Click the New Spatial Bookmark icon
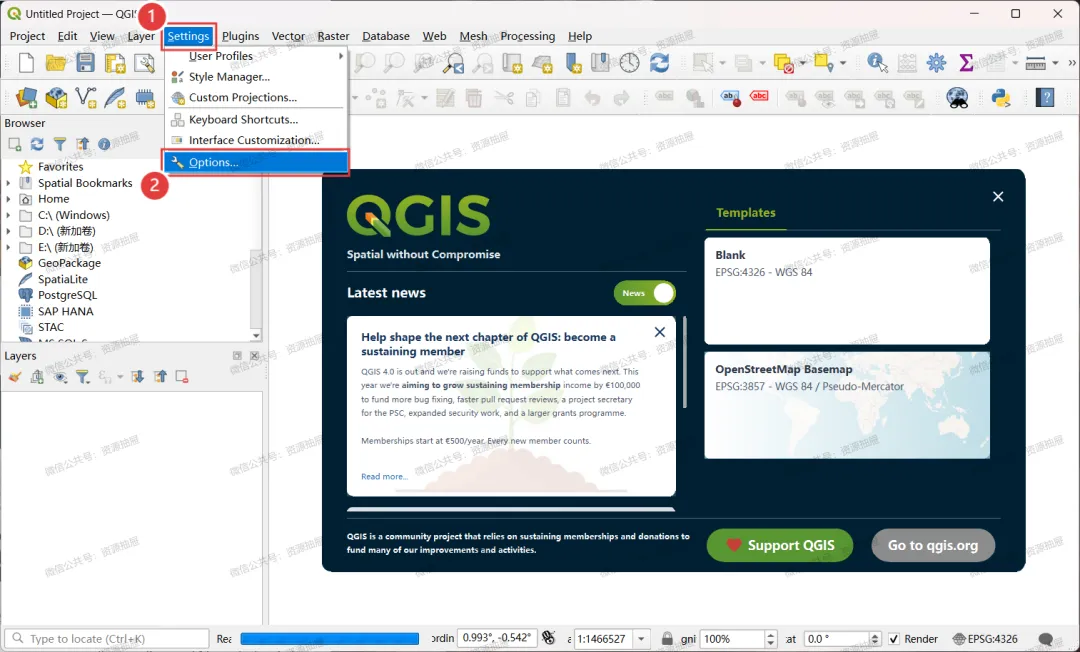The height and width of the screenshot is (652, 1080). pyautogui.click(x=573, y=63)
